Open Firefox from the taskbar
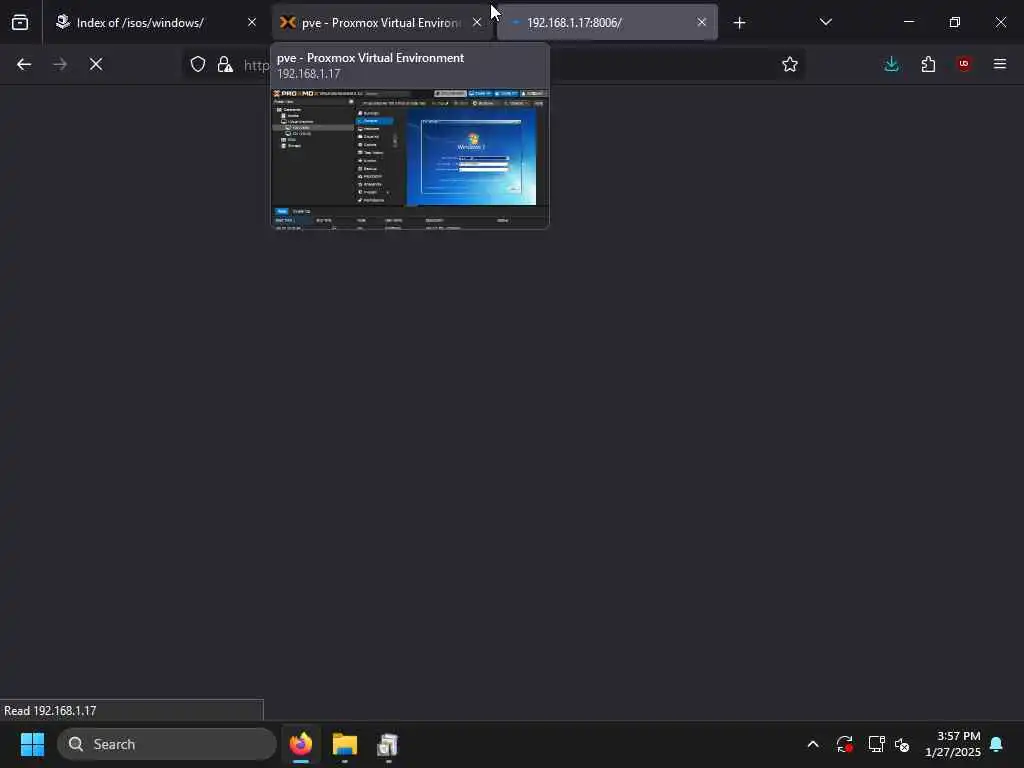Viewport: 1024px width, 768px height. pos(301,744)
